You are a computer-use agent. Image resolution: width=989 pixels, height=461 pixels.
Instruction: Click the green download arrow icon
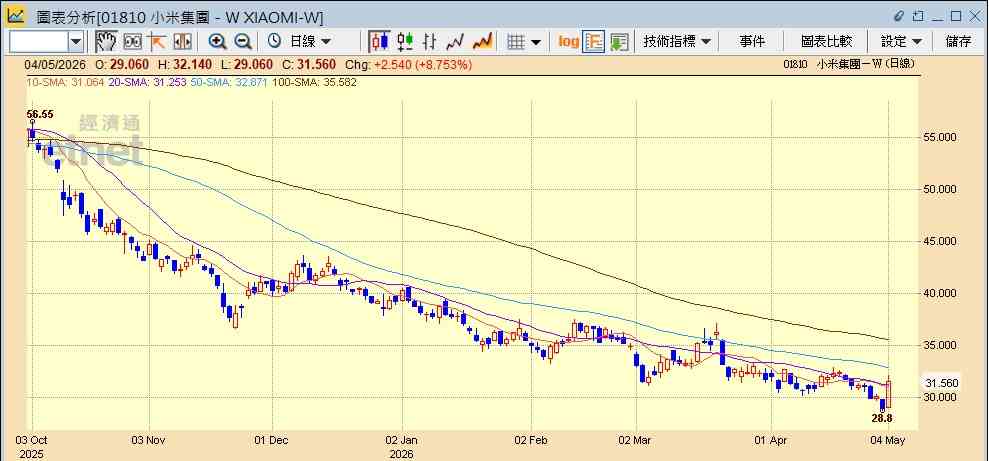click(x=619, y=42)
